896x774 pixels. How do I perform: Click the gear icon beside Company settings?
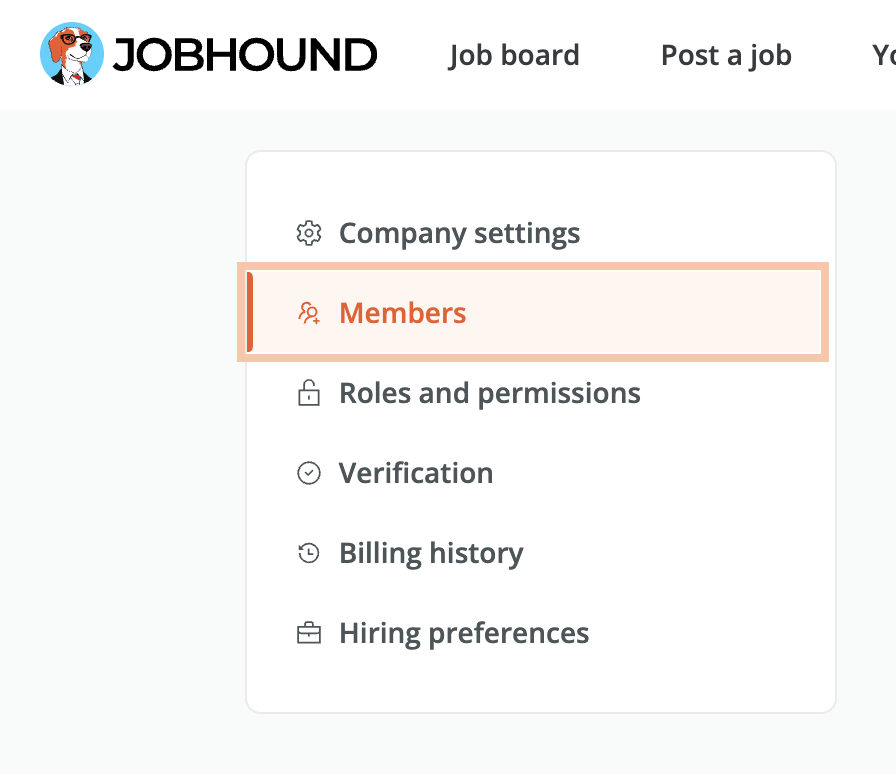[309, 233]
